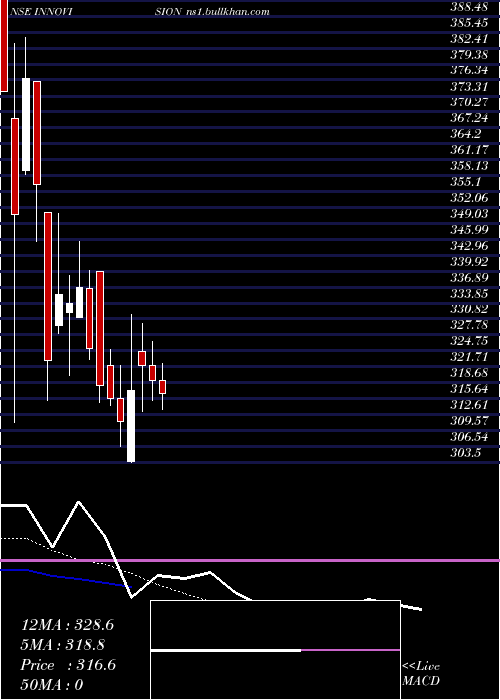Click the 367.24 price axis label
Image resolution: width=500 pixels, height=700 pixels.
click(469, 118)
